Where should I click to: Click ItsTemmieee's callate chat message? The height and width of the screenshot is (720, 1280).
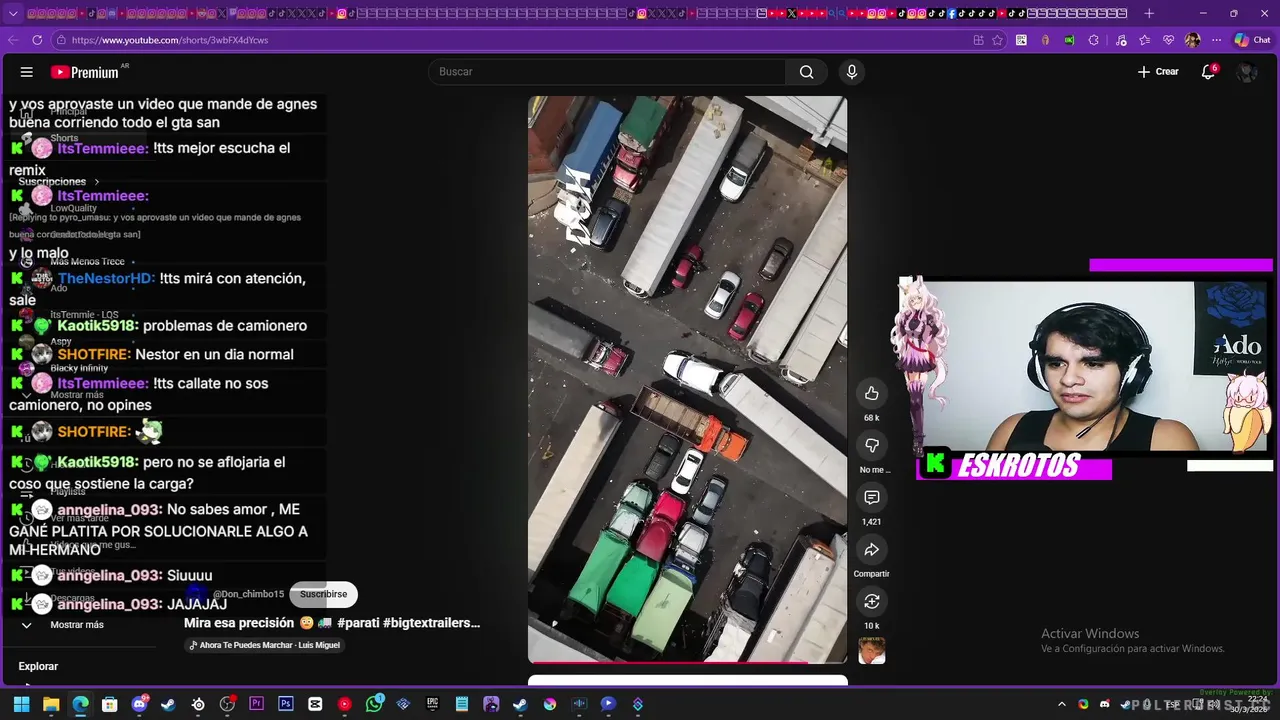click(x=162, y=394)
